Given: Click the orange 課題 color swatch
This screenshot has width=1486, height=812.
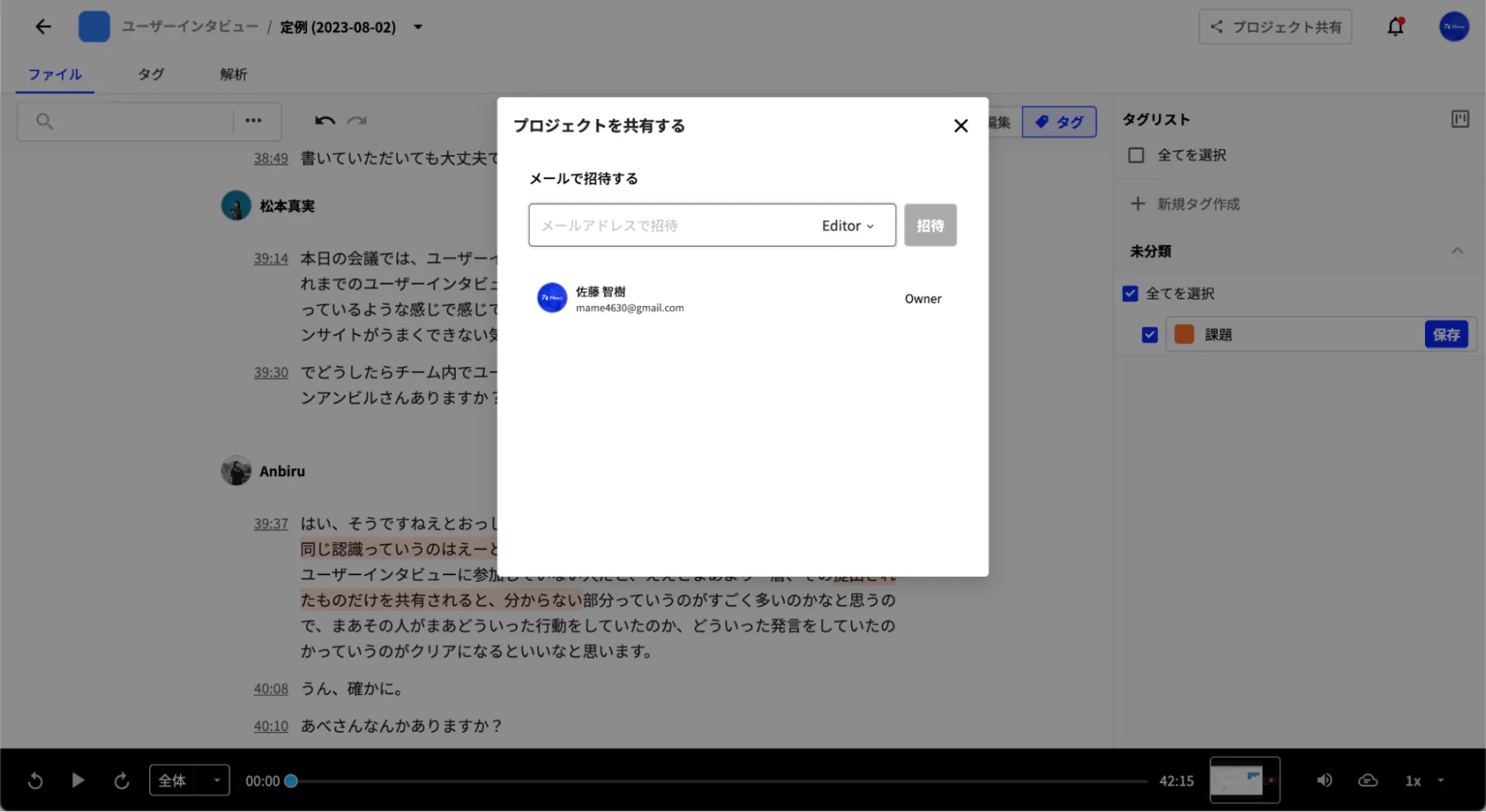Looking at the screenshot, I should click(1184, 334).
